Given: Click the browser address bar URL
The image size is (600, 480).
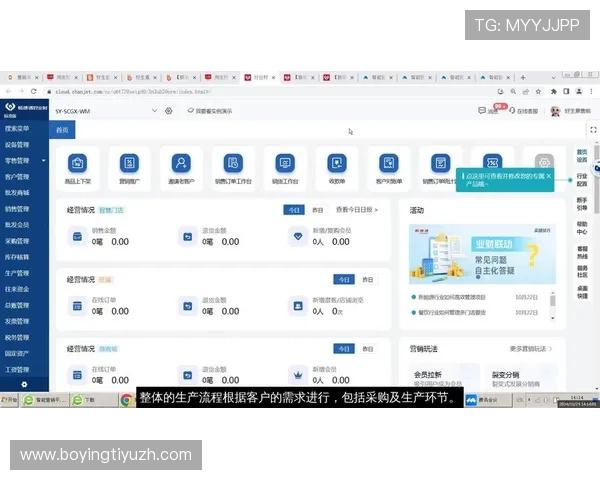Looking at the screenshot, I should pyautogui.click(x=133, y=92).
